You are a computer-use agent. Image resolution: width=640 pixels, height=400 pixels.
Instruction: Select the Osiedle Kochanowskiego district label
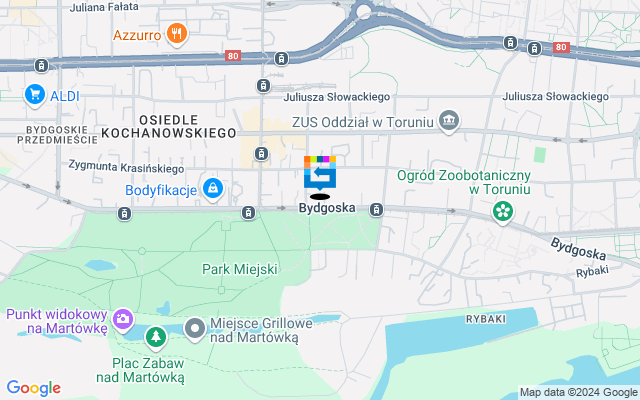(169, 127)
